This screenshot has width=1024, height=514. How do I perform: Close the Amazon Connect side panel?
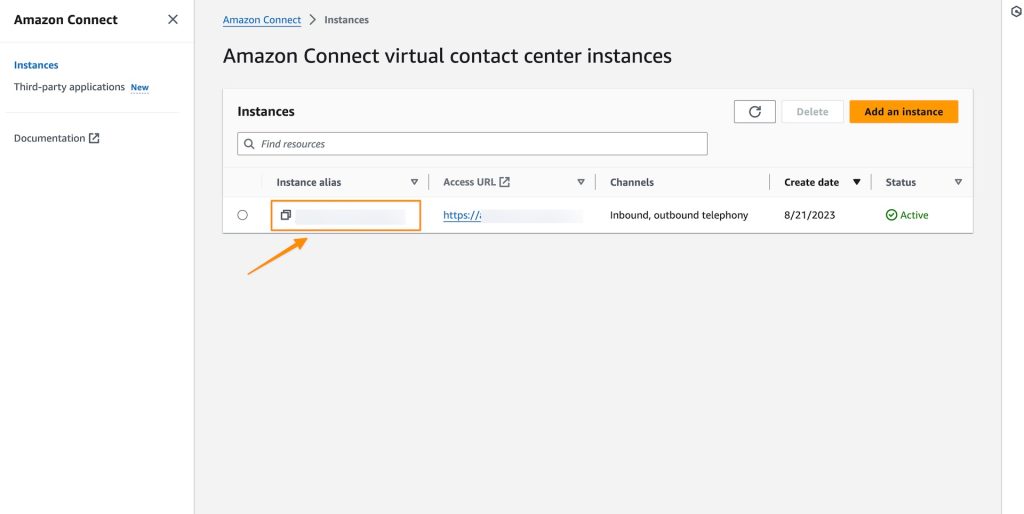173,20
